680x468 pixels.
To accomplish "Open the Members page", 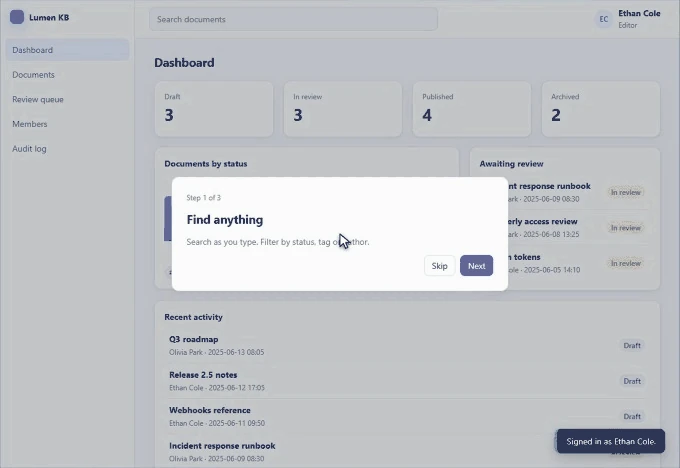I will coord(67,124).
